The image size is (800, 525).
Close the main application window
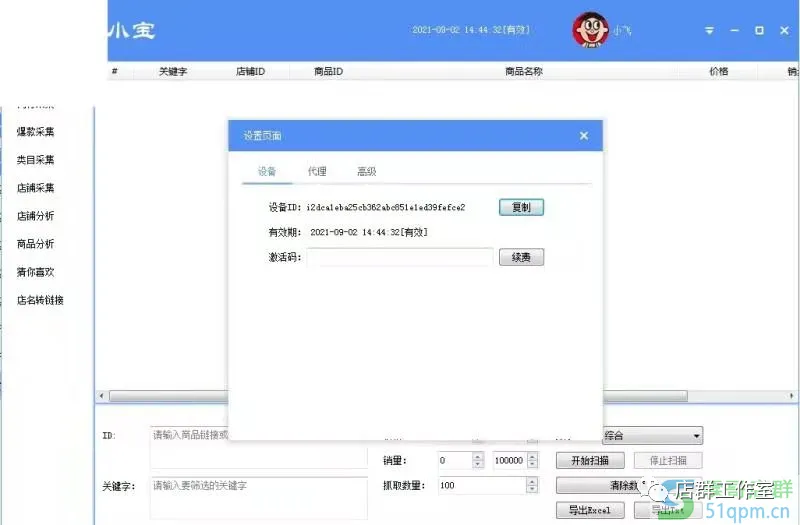tap(785, 31)
